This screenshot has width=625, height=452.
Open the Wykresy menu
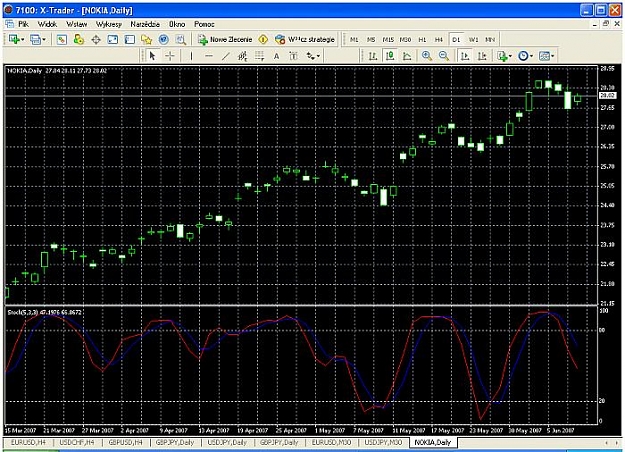109,24
